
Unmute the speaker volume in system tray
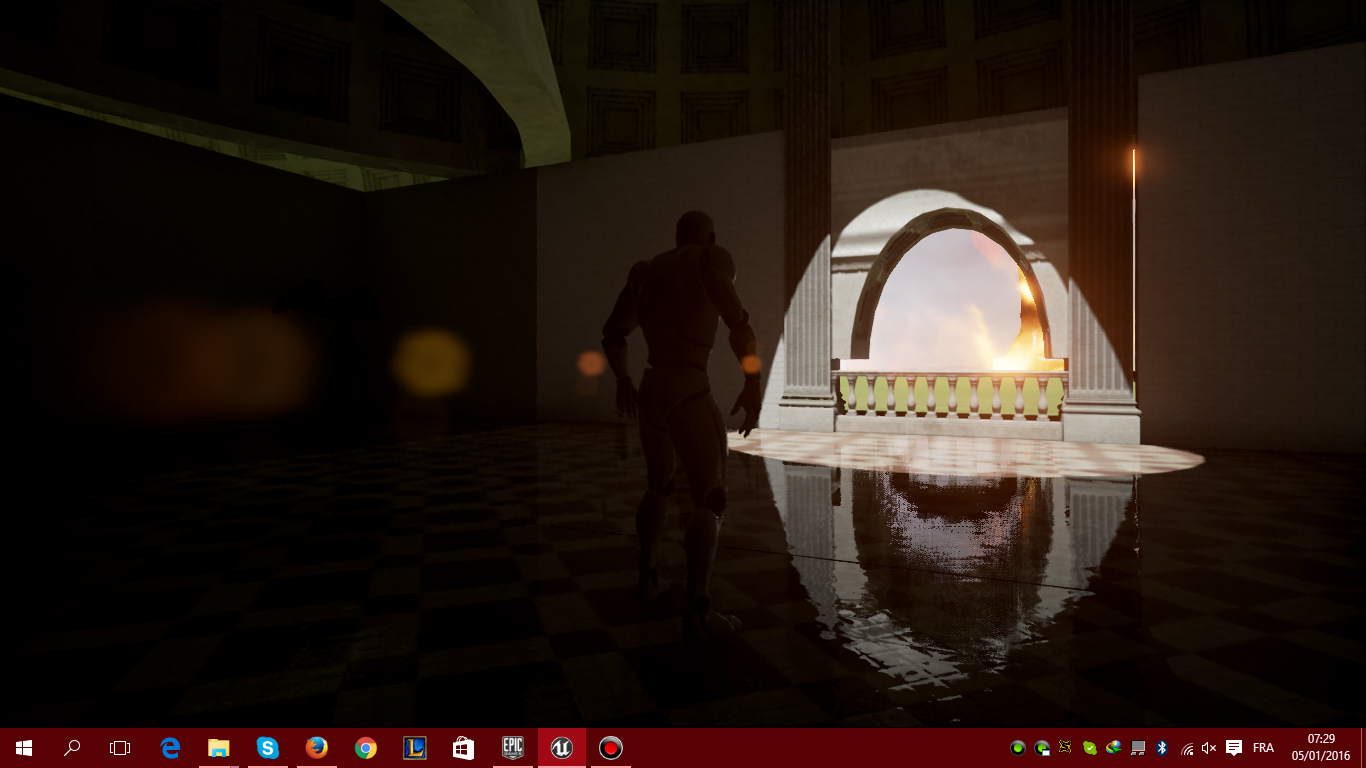(1209, 748)
